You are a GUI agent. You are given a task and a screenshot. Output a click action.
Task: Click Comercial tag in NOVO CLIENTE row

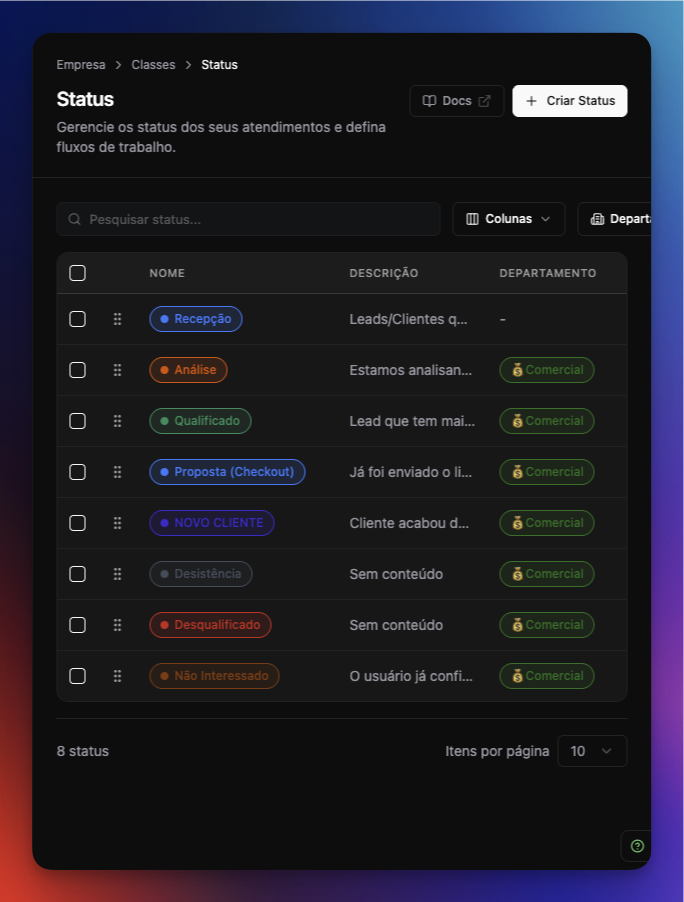click(x=547, y=523)
